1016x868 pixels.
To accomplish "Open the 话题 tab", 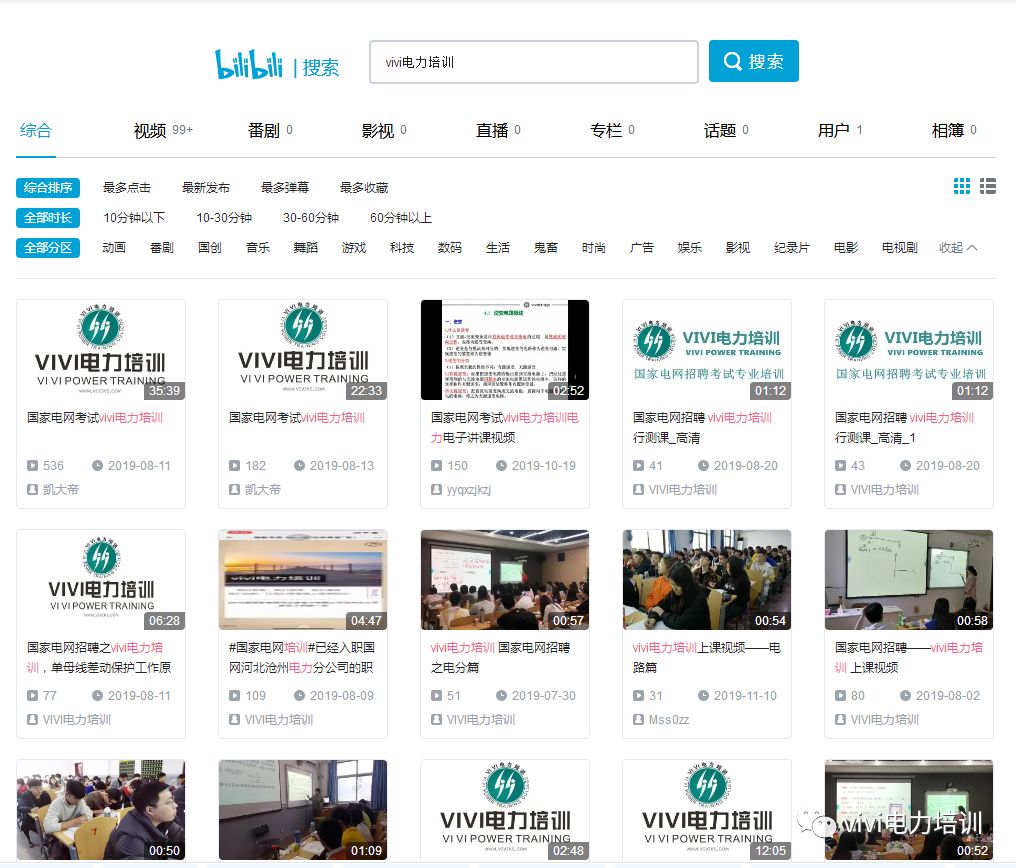I will tap(726, 130).
